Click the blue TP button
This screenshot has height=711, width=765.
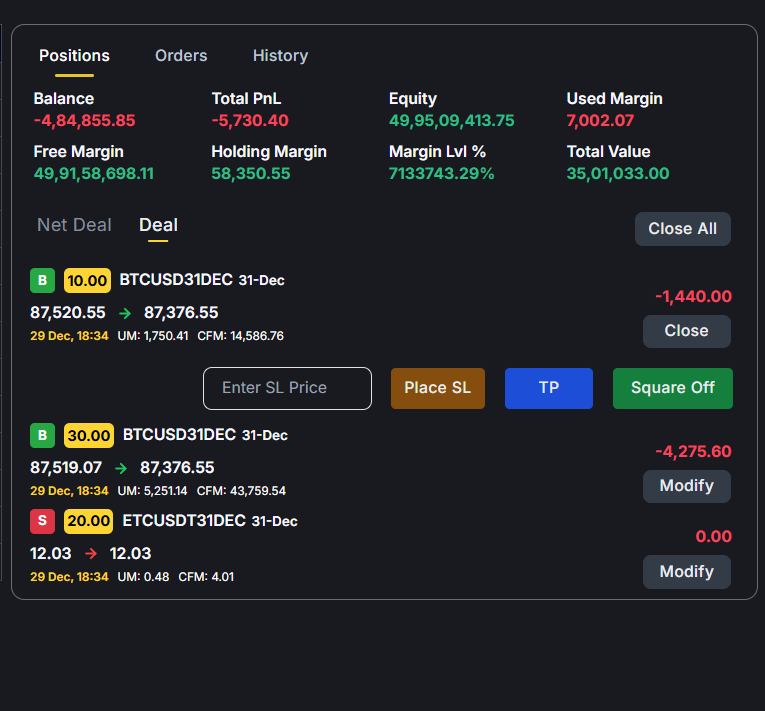(548, 388)
